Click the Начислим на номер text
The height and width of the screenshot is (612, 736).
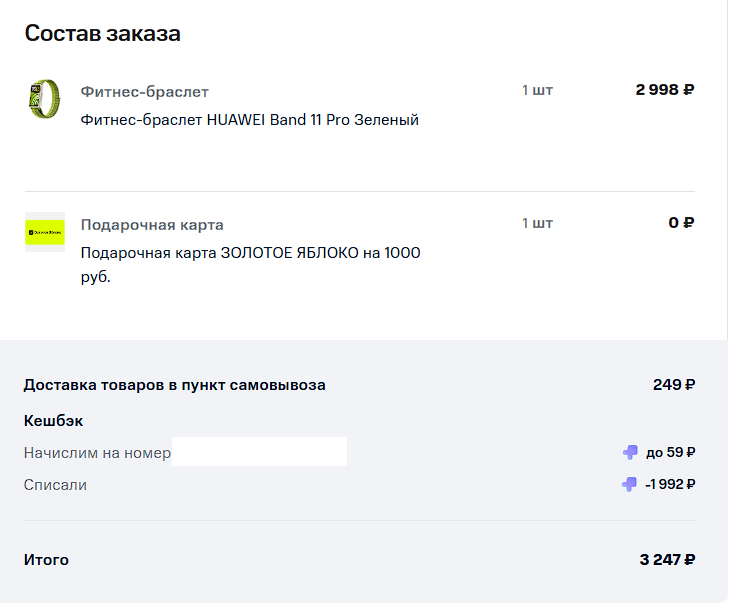[x=97, y=453]
